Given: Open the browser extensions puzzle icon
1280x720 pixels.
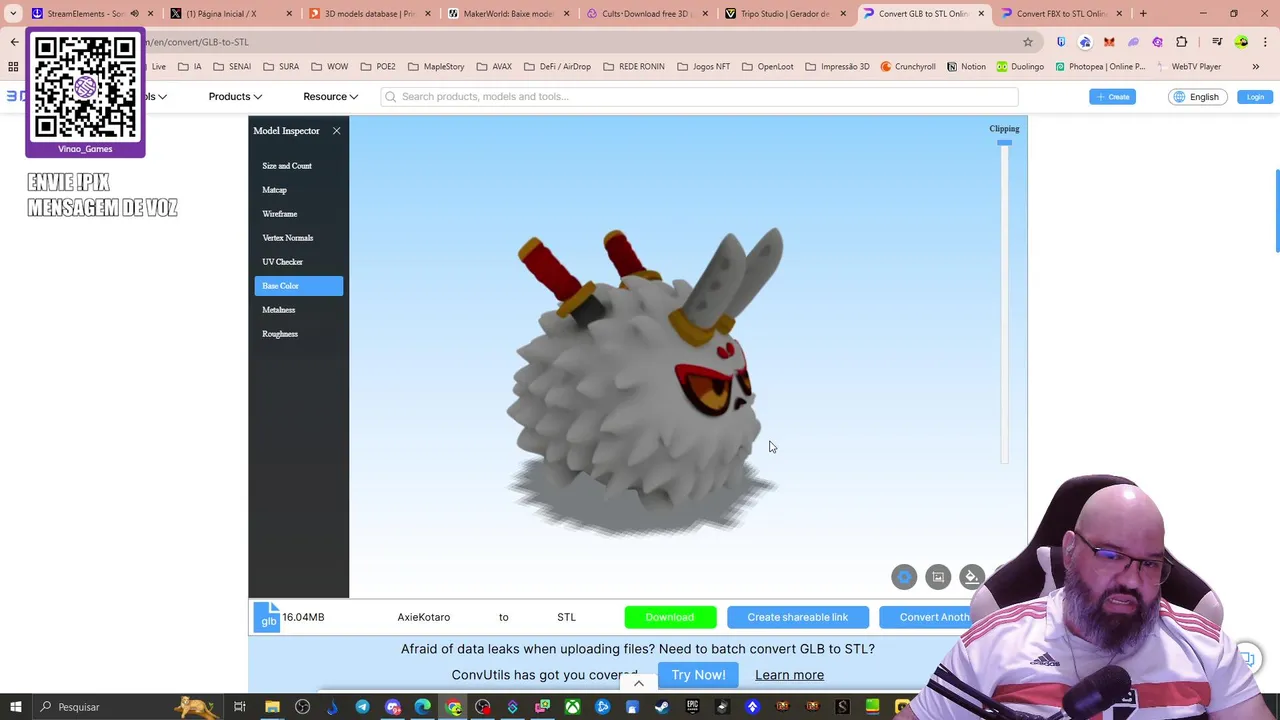Looking at the screenshot, I should [1182, 42].
